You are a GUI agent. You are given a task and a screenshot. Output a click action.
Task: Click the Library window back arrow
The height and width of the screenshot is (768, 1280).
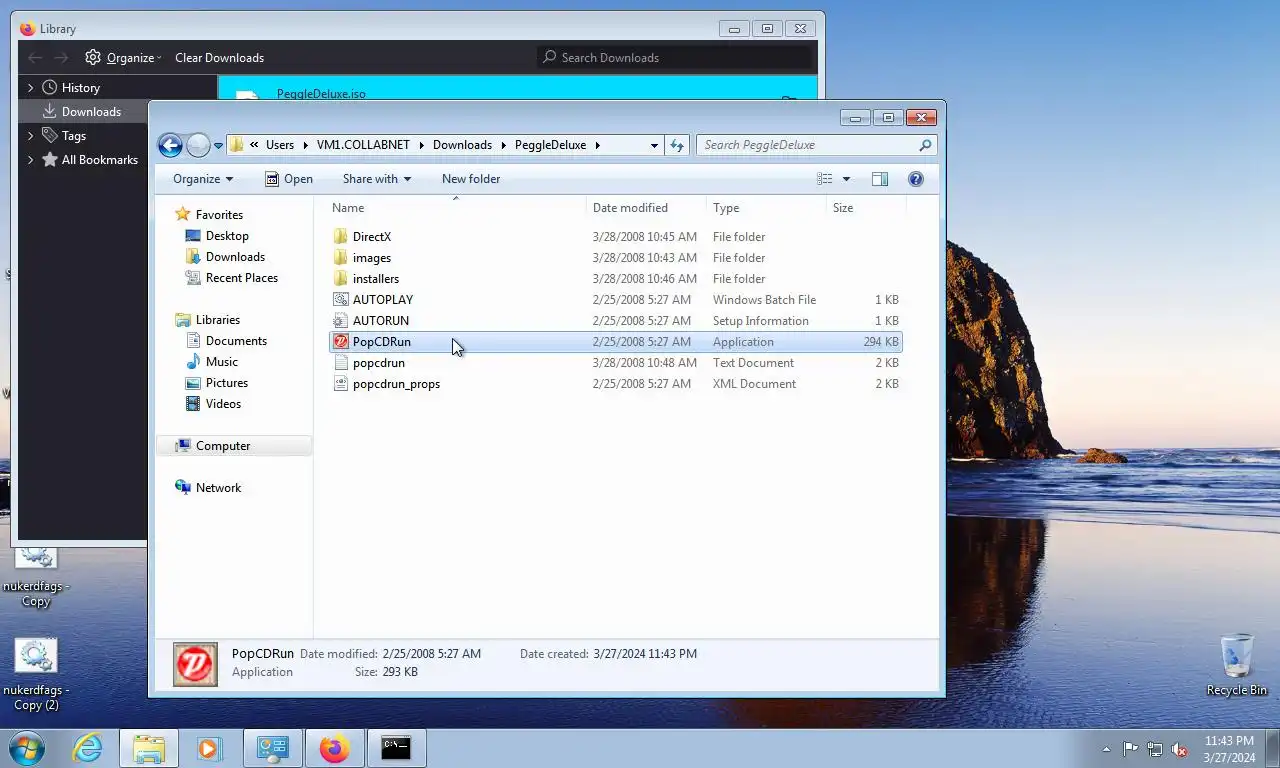coord(35,58)
